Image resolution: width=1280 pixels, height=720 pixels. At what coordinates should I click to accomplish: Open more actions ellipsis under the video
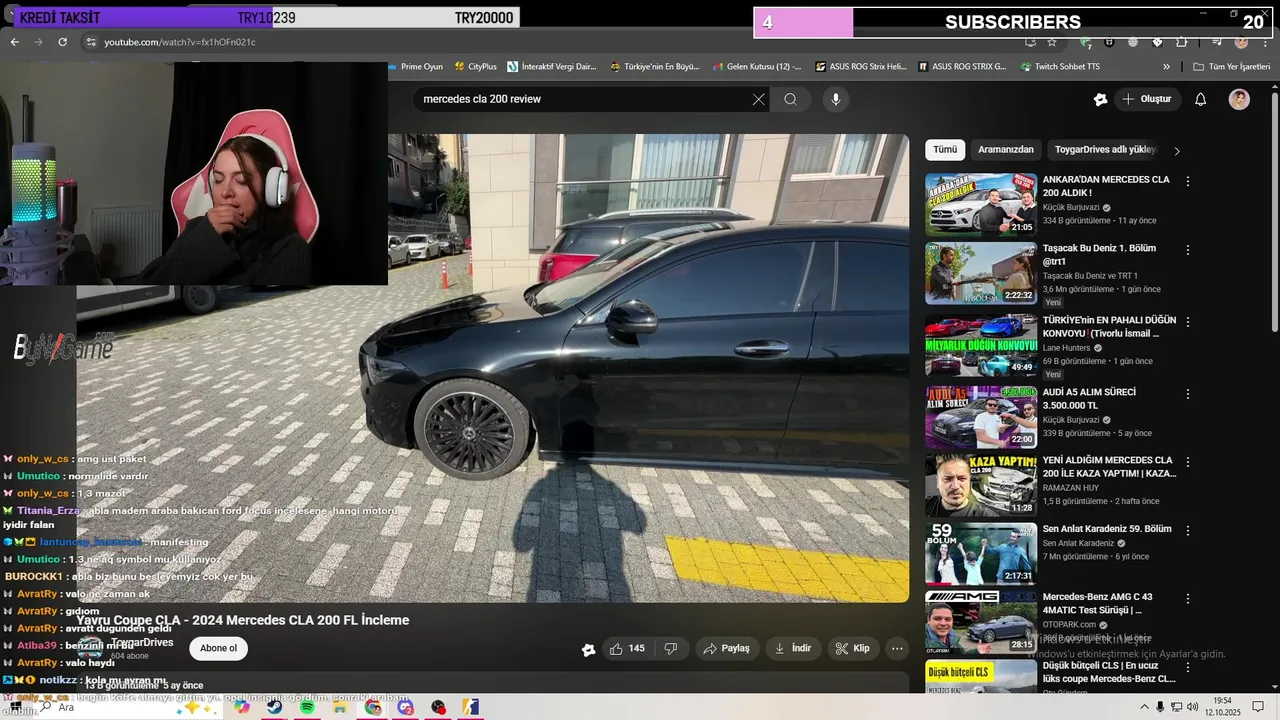(897, 648)
